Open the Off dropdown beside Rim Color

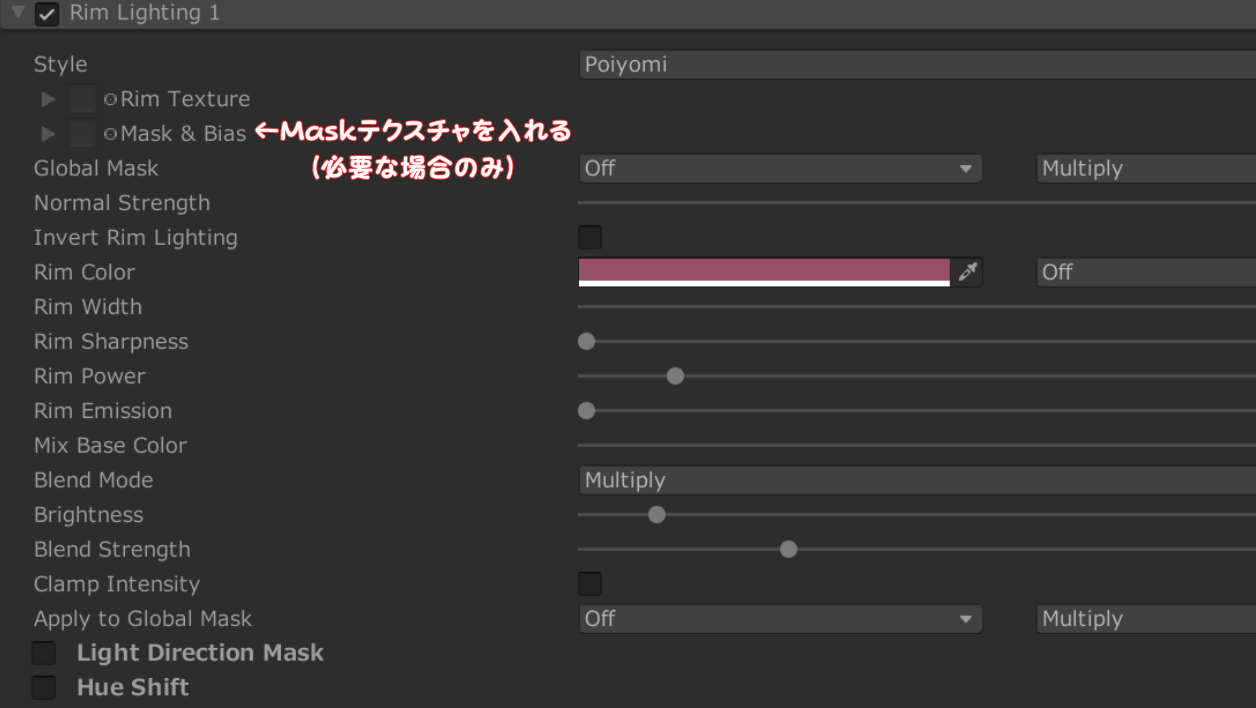[x=1145, y=271]
